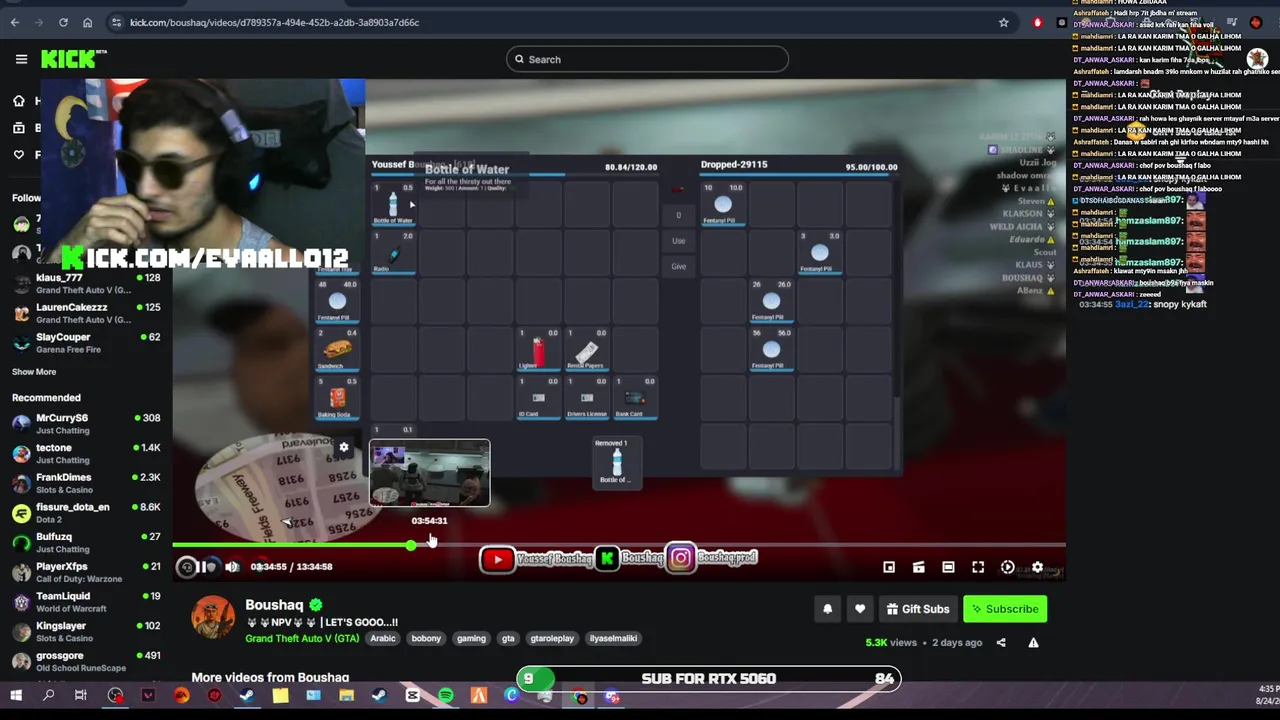1280x720 pixels.
Task: Open the Windows Start menu
Action: [x=16, y=696]
